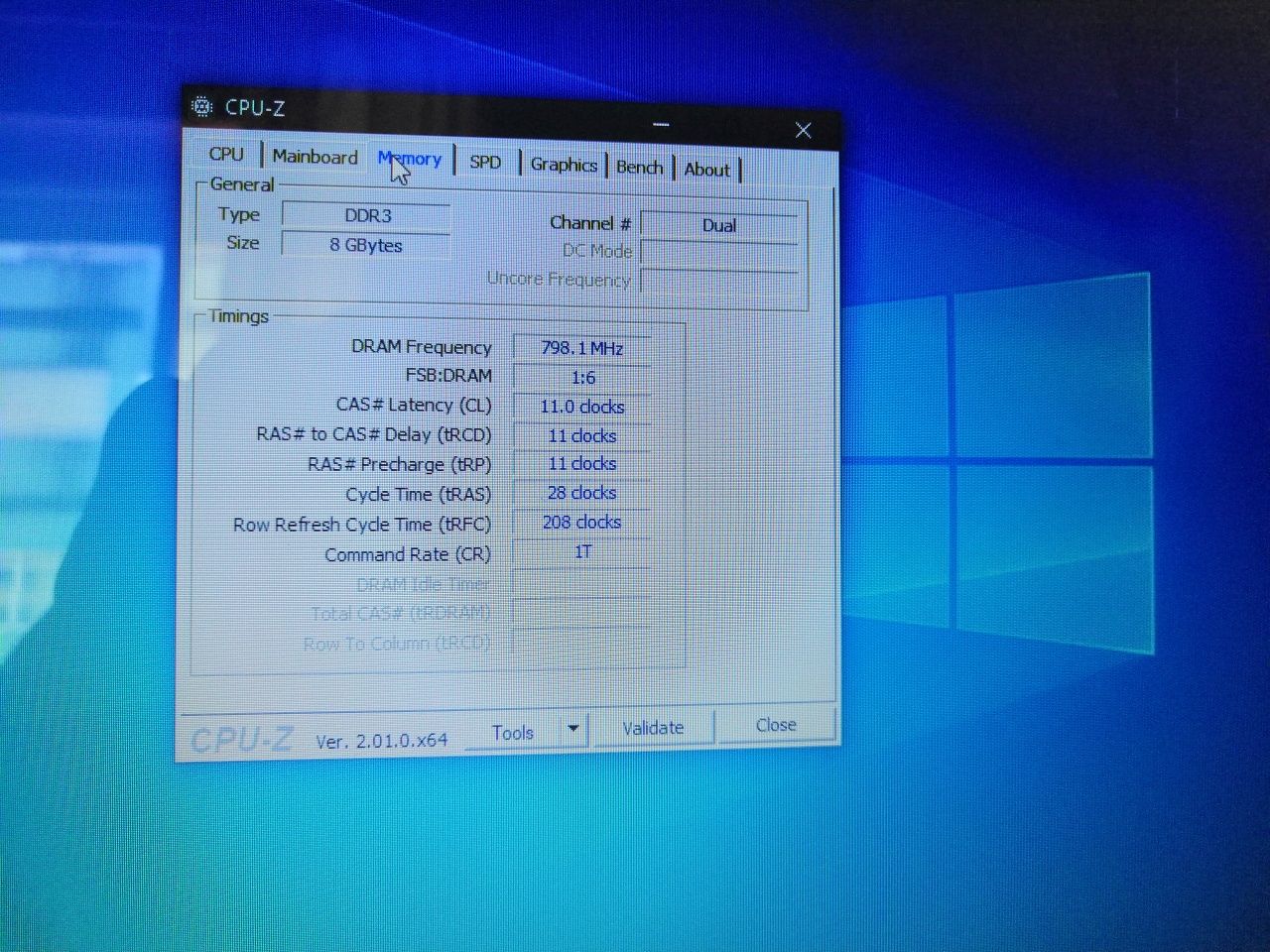The height and width of the screenshot is (952, 1270).
Task: Click the FSB:DRAM label
Action: (448, 375)
